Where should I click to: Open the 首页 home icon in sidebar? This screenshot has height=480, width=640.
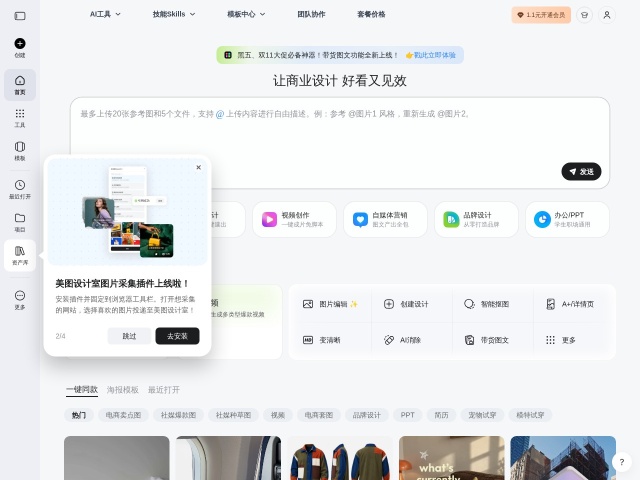pyautogui.click(x=20, y=85)
